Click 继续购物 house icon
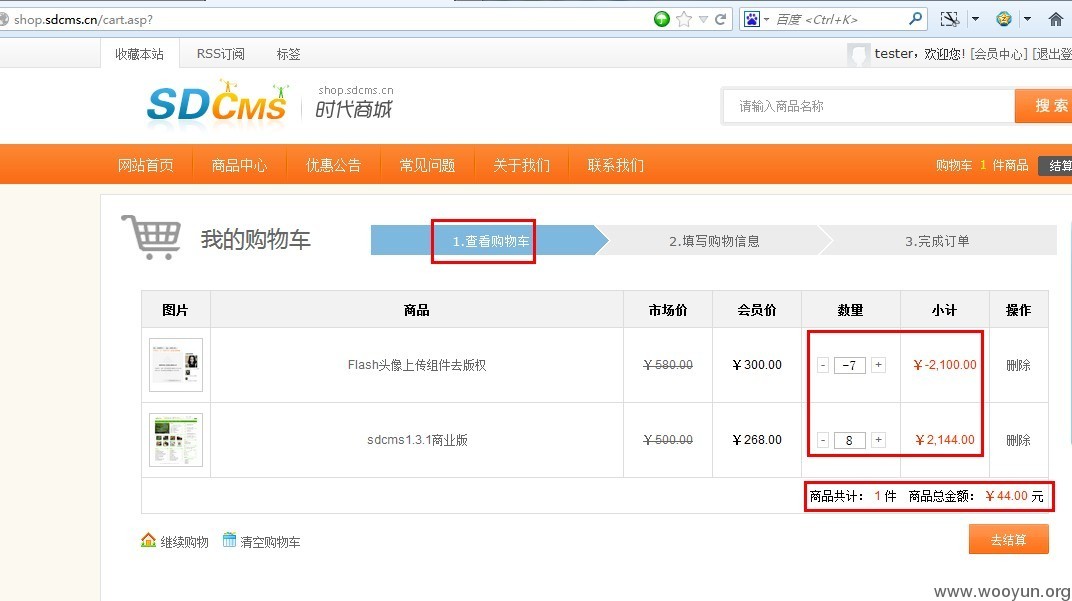 pyautogui.click(x=148, y=540)
